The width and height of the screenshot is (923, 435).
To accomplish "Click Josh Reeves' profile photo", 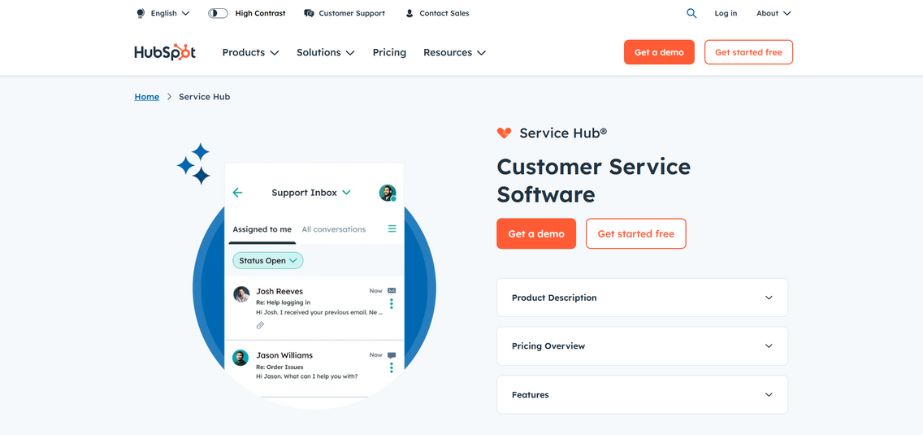I will point(241,294).
